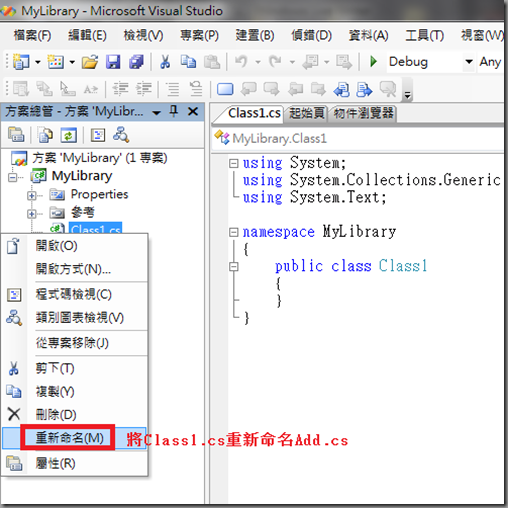Click the Save diskette icon

point(113,62)
